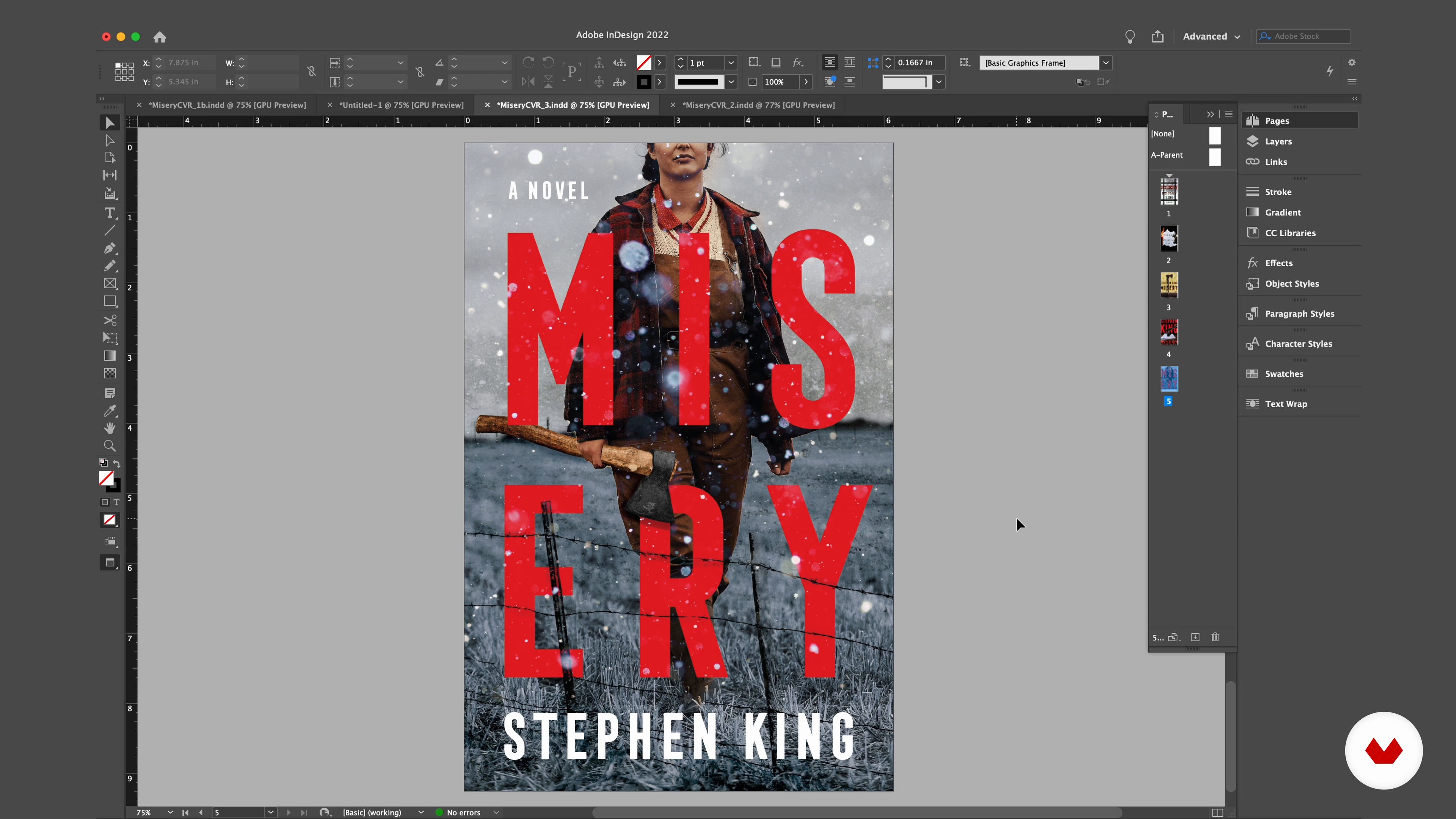Expand the opacity 100% slider arrow
Image resolution: width=1456 pixels, height=819 pixels.
point(806,82)
